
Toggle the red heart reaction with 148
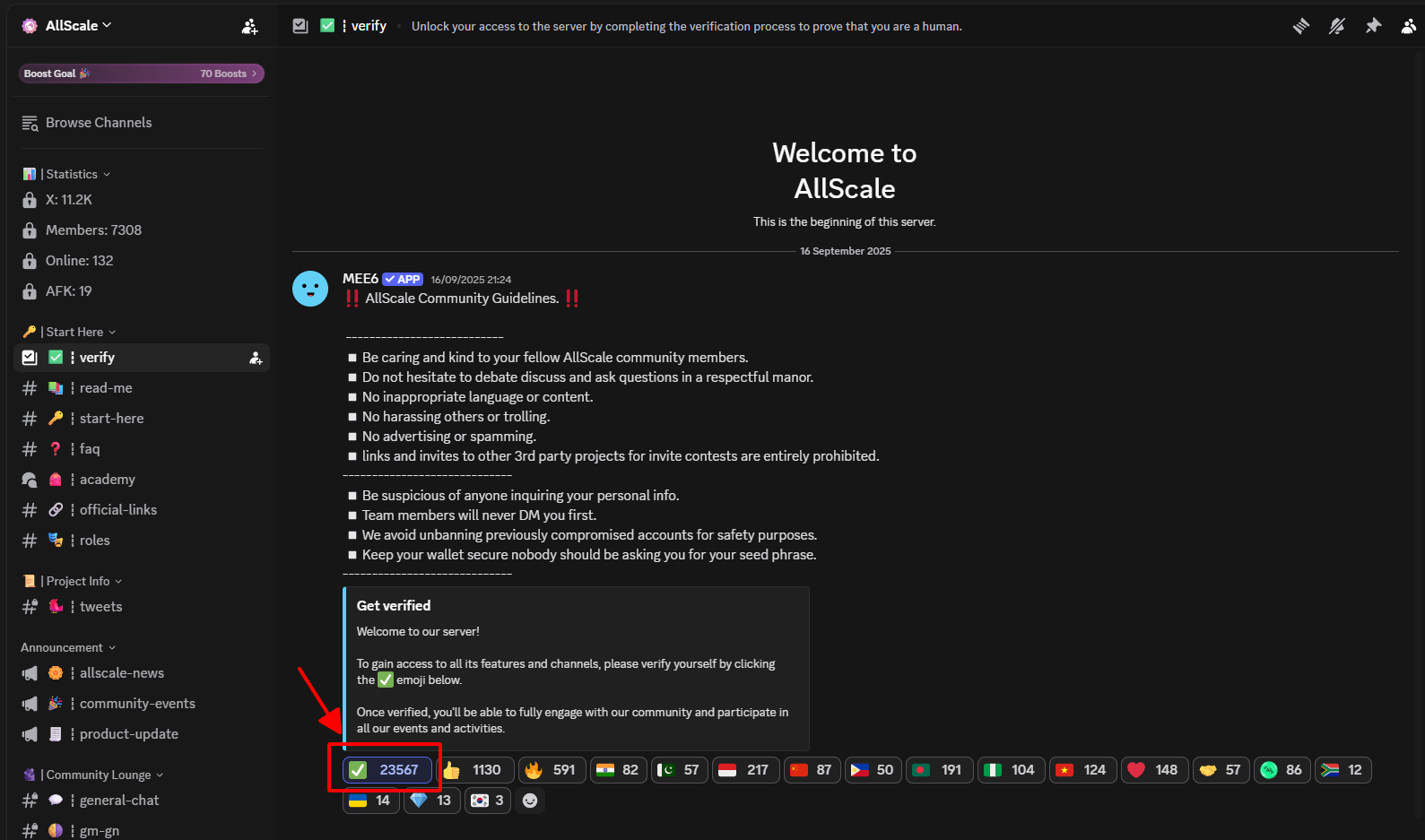[1154, 770]
